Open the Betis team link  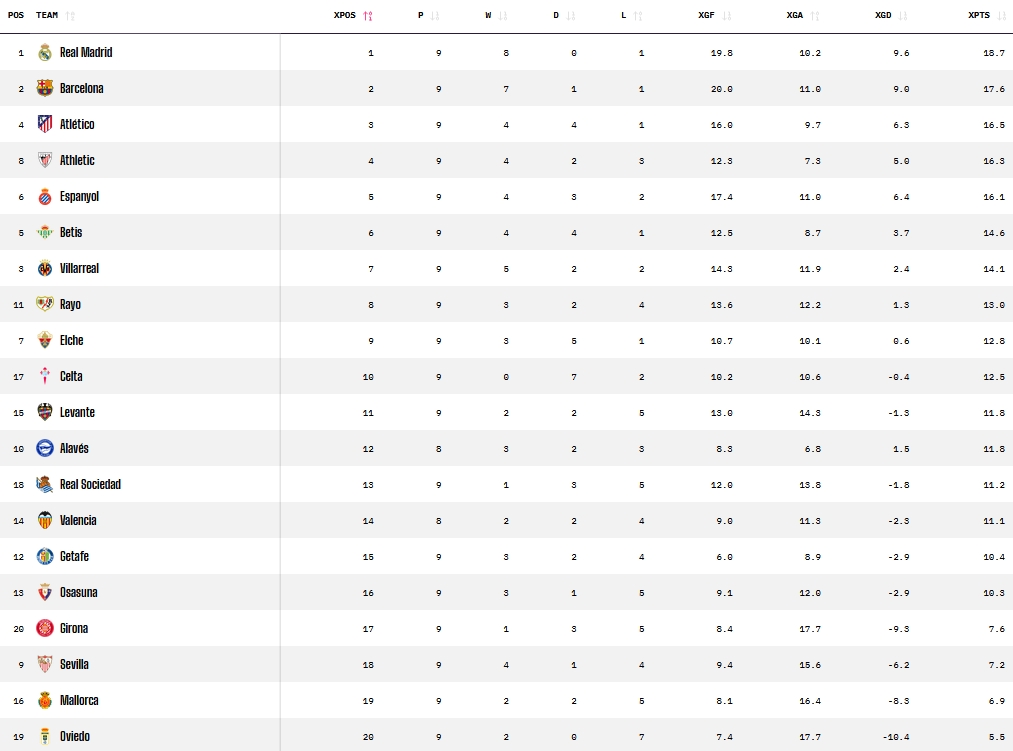[71, 233]
